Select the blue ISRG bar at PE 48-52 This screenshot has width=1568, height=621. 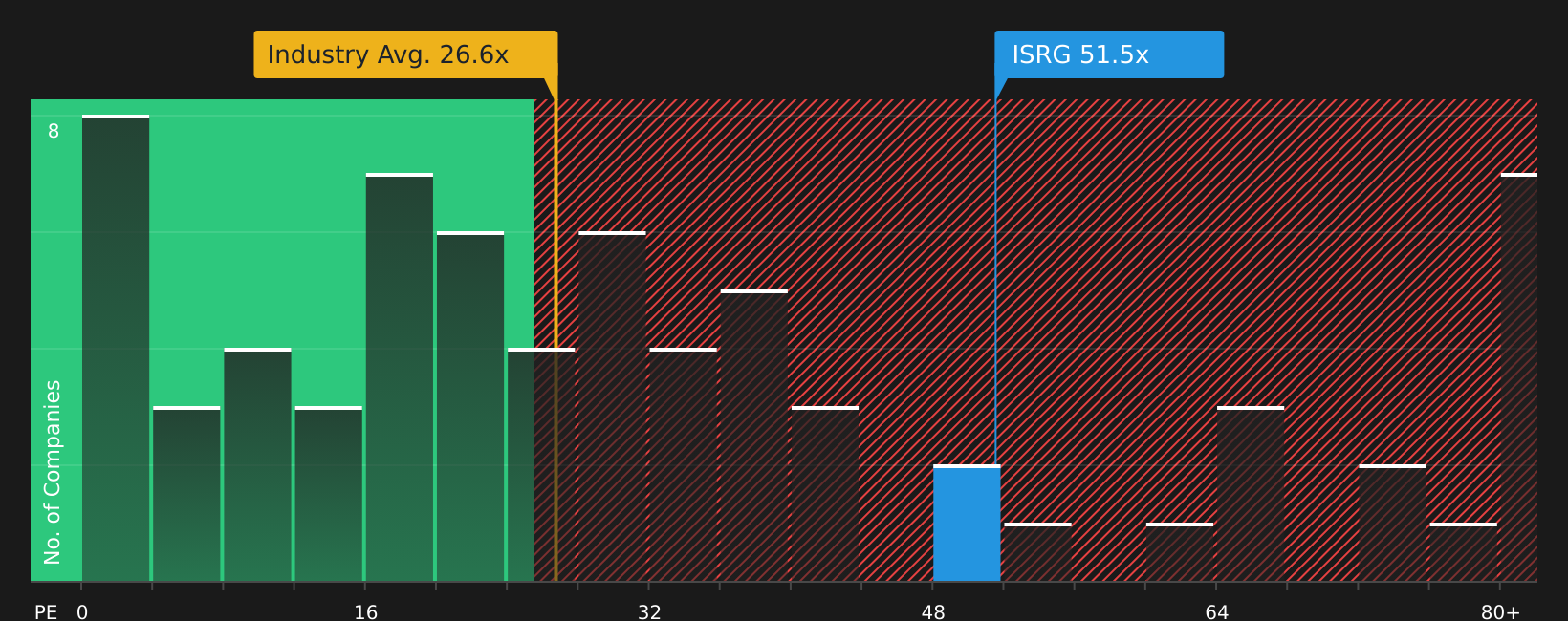point(967,524)
